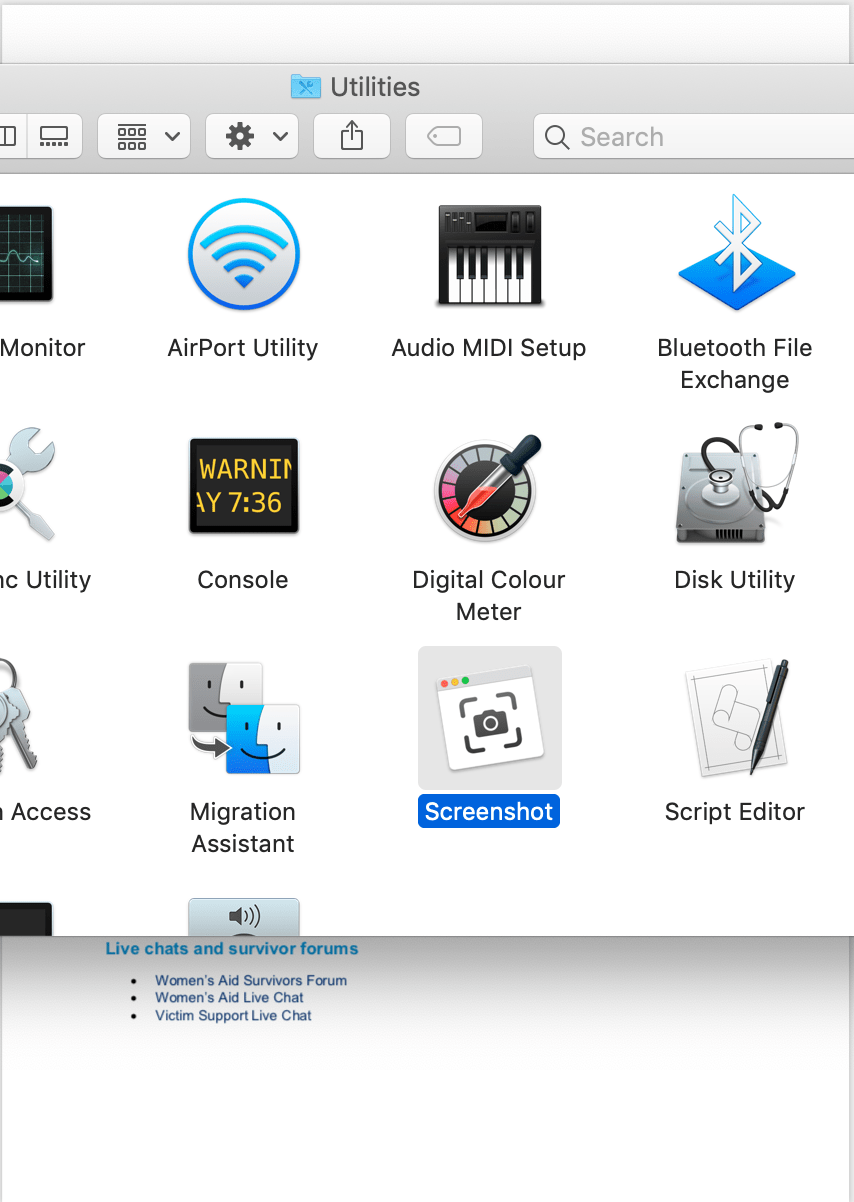Click the Share toolbar button
The width and height of the screenshot is (854, 1202).
[352, 136]
